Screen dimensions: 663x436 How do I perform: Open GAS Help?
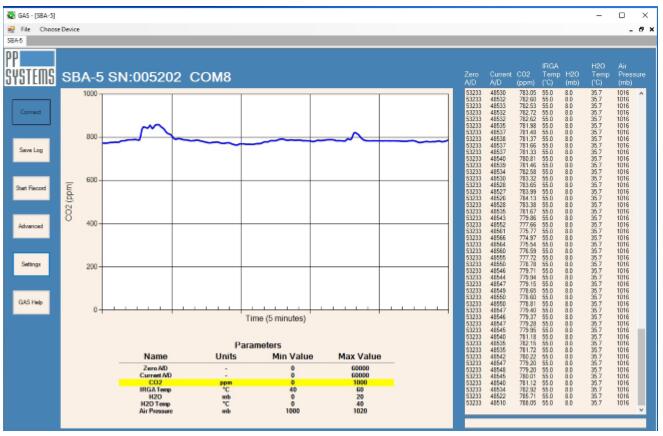(x=31, y=301)
